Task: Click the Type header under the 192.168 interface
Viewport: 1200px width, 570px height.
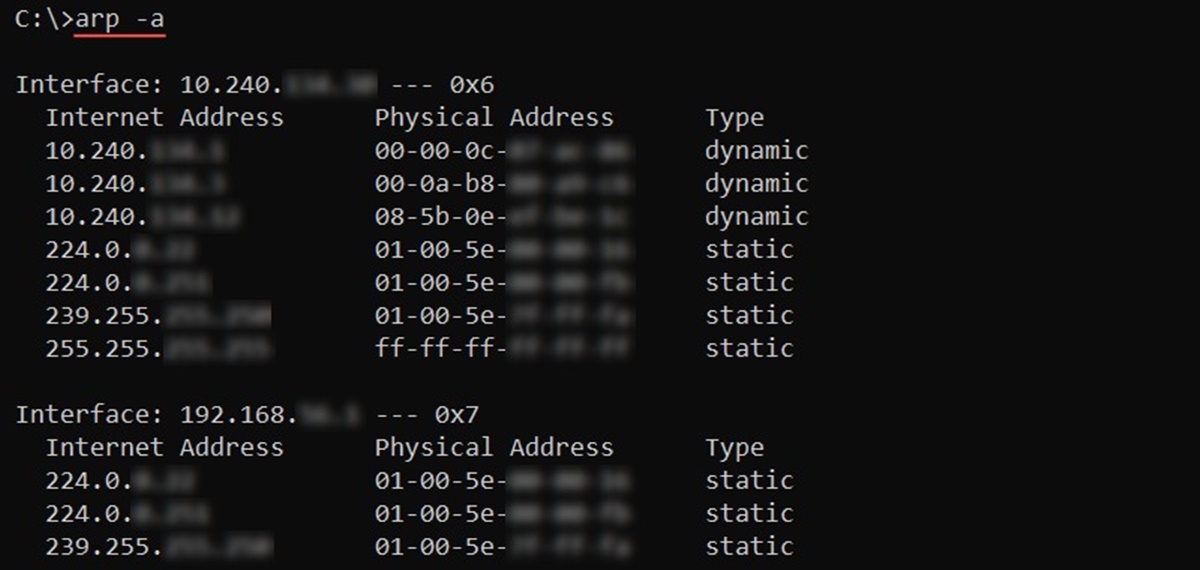Action: pyautogui.click(x=734, y=448)
